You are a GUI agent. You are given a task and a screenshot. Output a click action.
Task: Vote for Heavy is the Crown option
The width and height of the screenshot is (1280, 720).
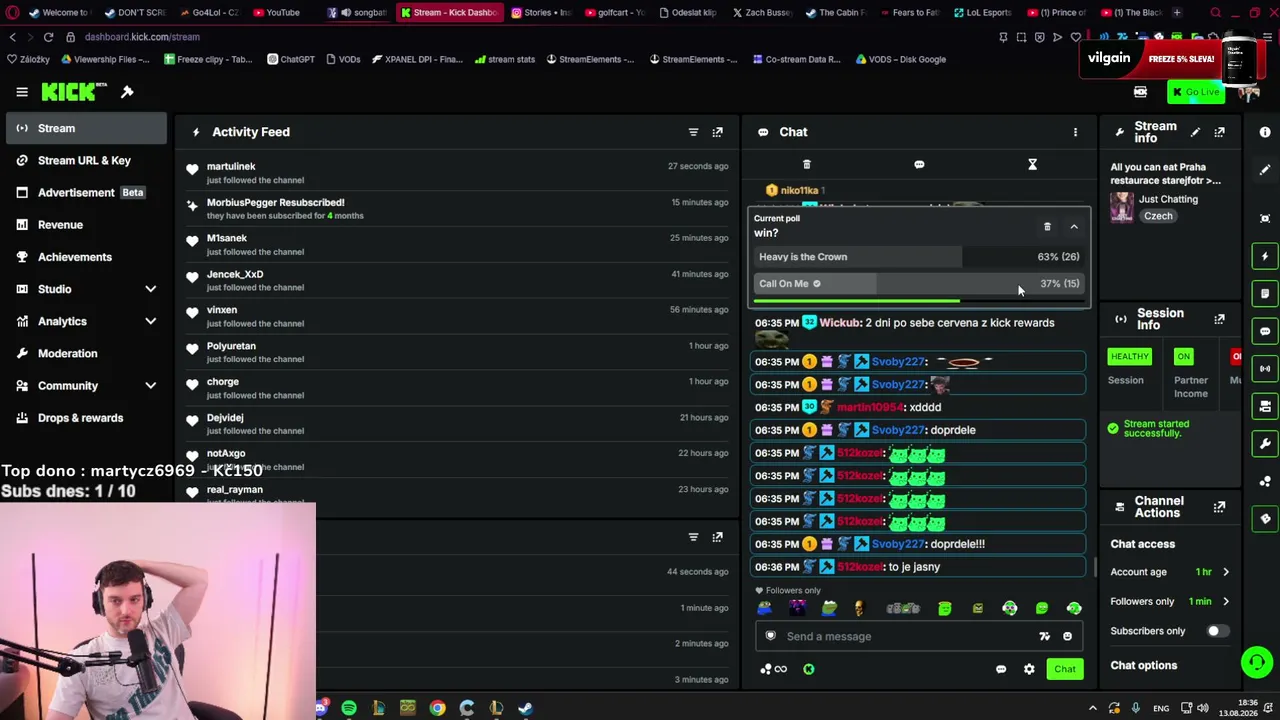[x=919, y=257]
